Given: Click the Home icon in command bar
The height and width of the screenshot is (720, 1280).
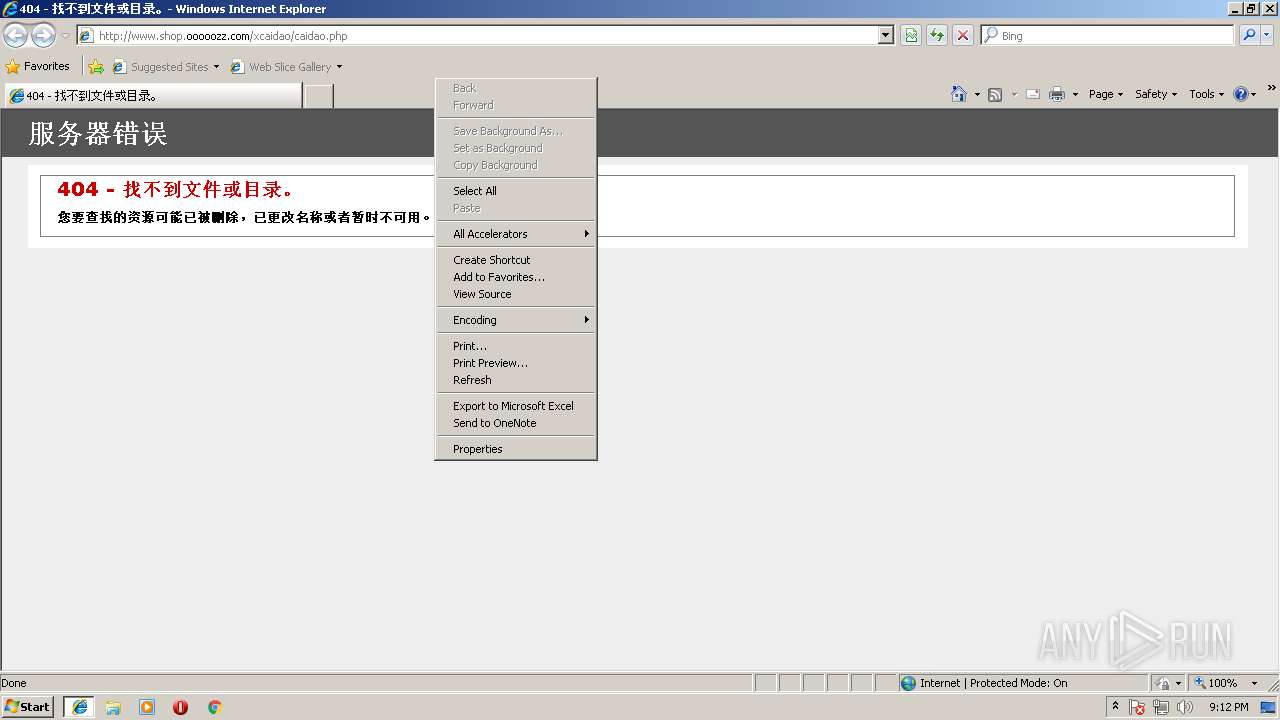Looking at the screenshot, I should [x=959, y=94].
